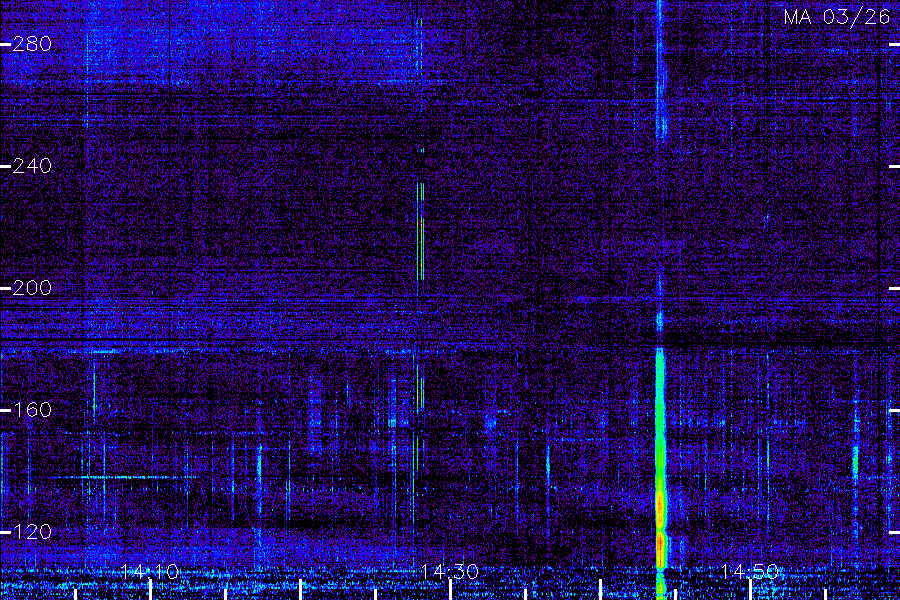Click the 14:30 time axis label

tap(449, 571)
